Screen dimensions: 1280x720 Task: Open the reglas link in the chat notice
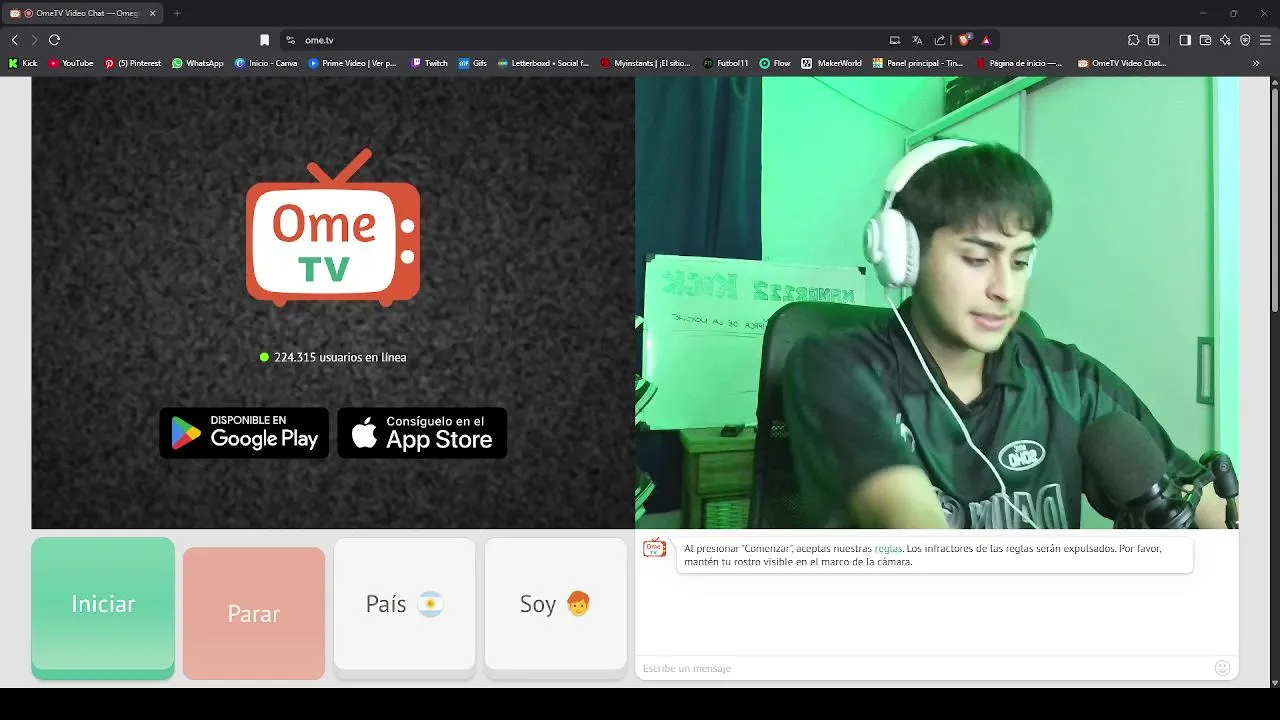click(888, 549)
